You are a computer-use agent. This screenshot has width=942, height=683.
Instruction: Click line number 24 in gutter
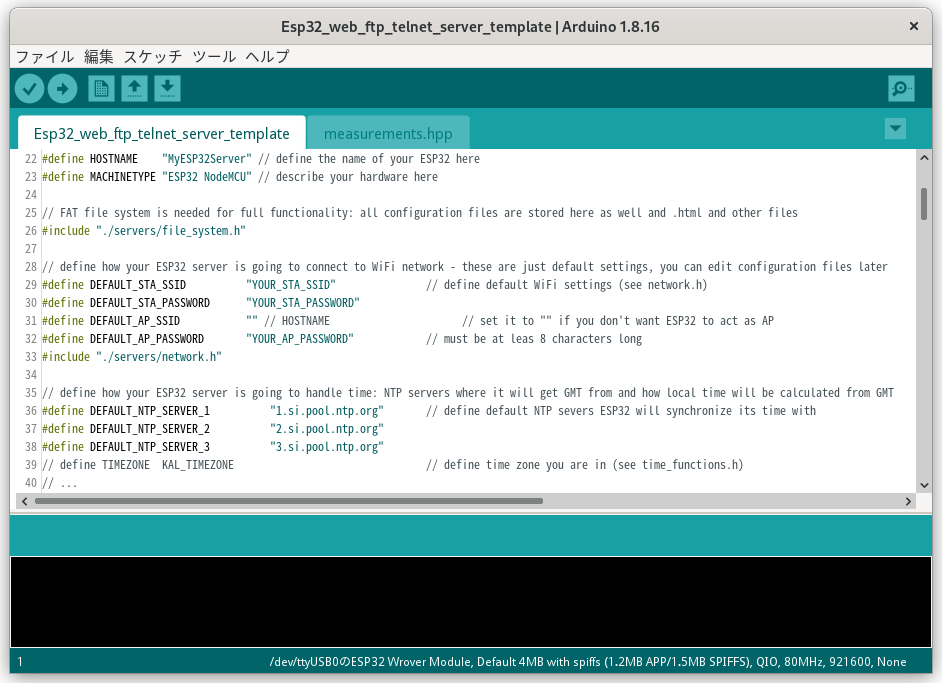click(x=31, y=195)
